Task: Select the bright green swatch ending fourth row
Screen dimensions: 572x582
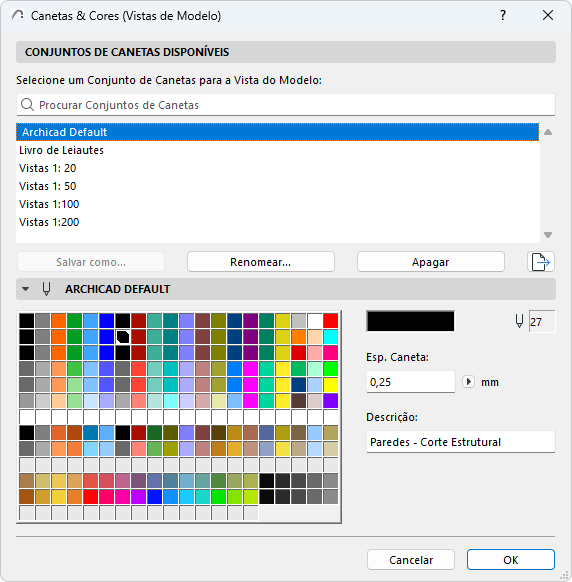Action: 331,369
